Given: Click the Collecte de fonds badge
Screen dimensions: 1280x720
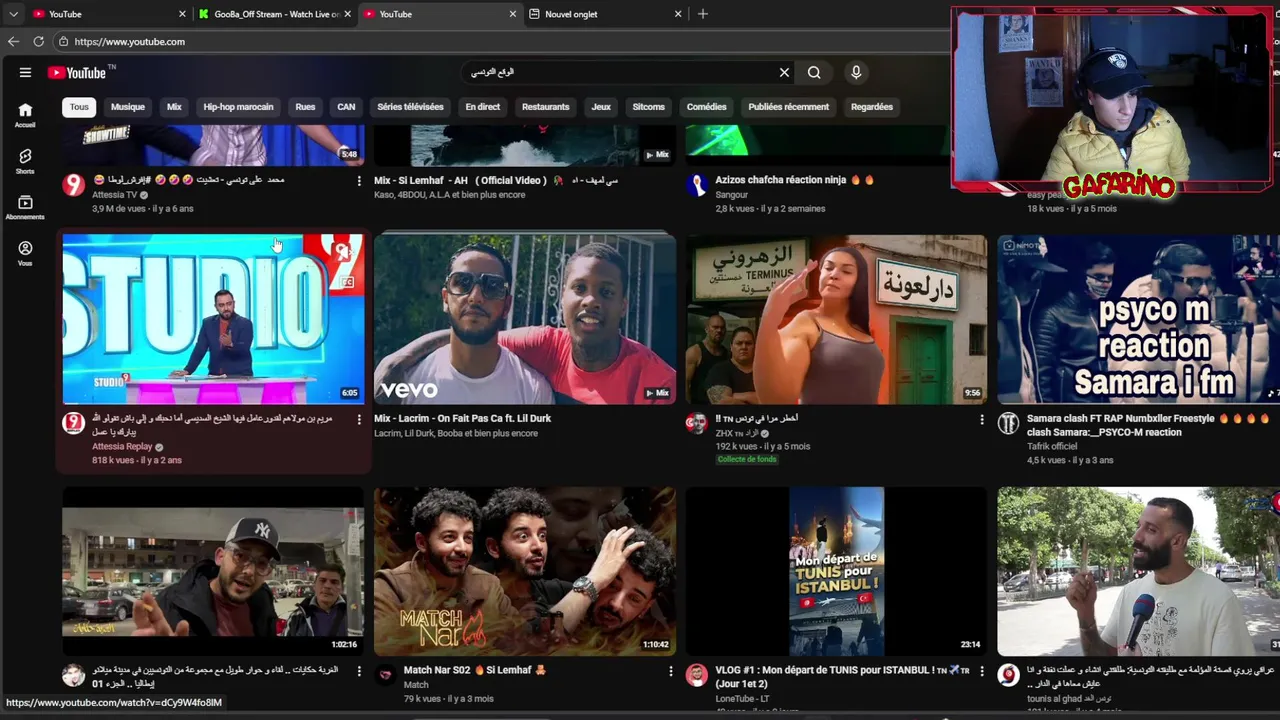Looking at the screenshot, I should (747, 460).
